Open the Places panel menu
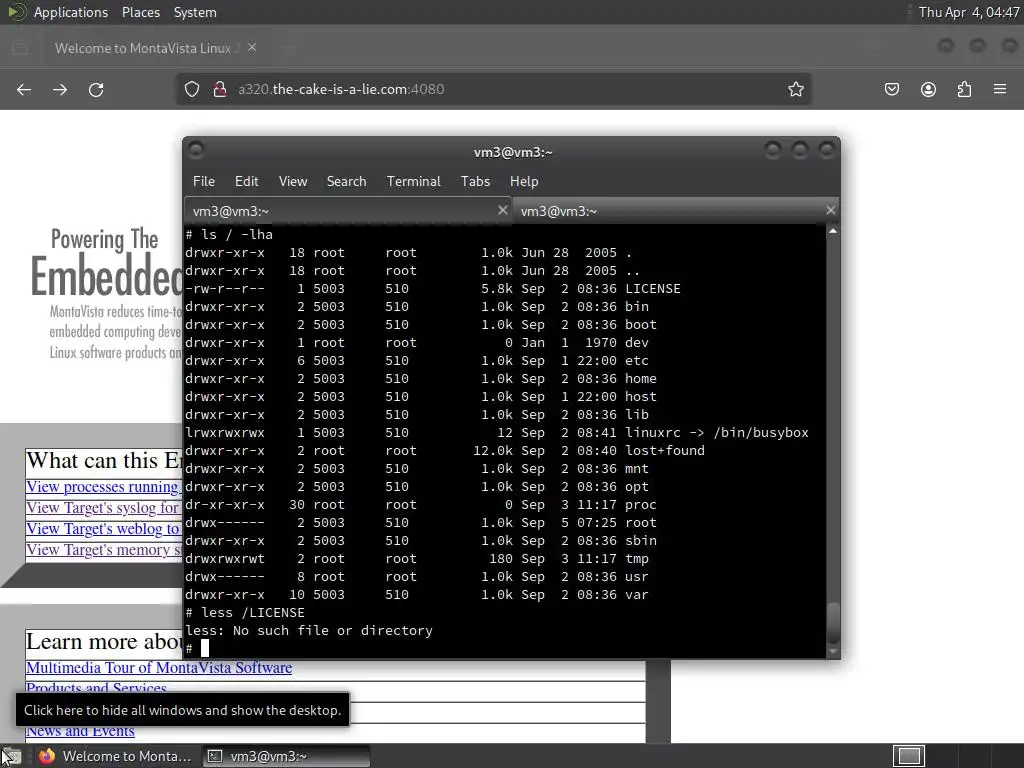 141,12
